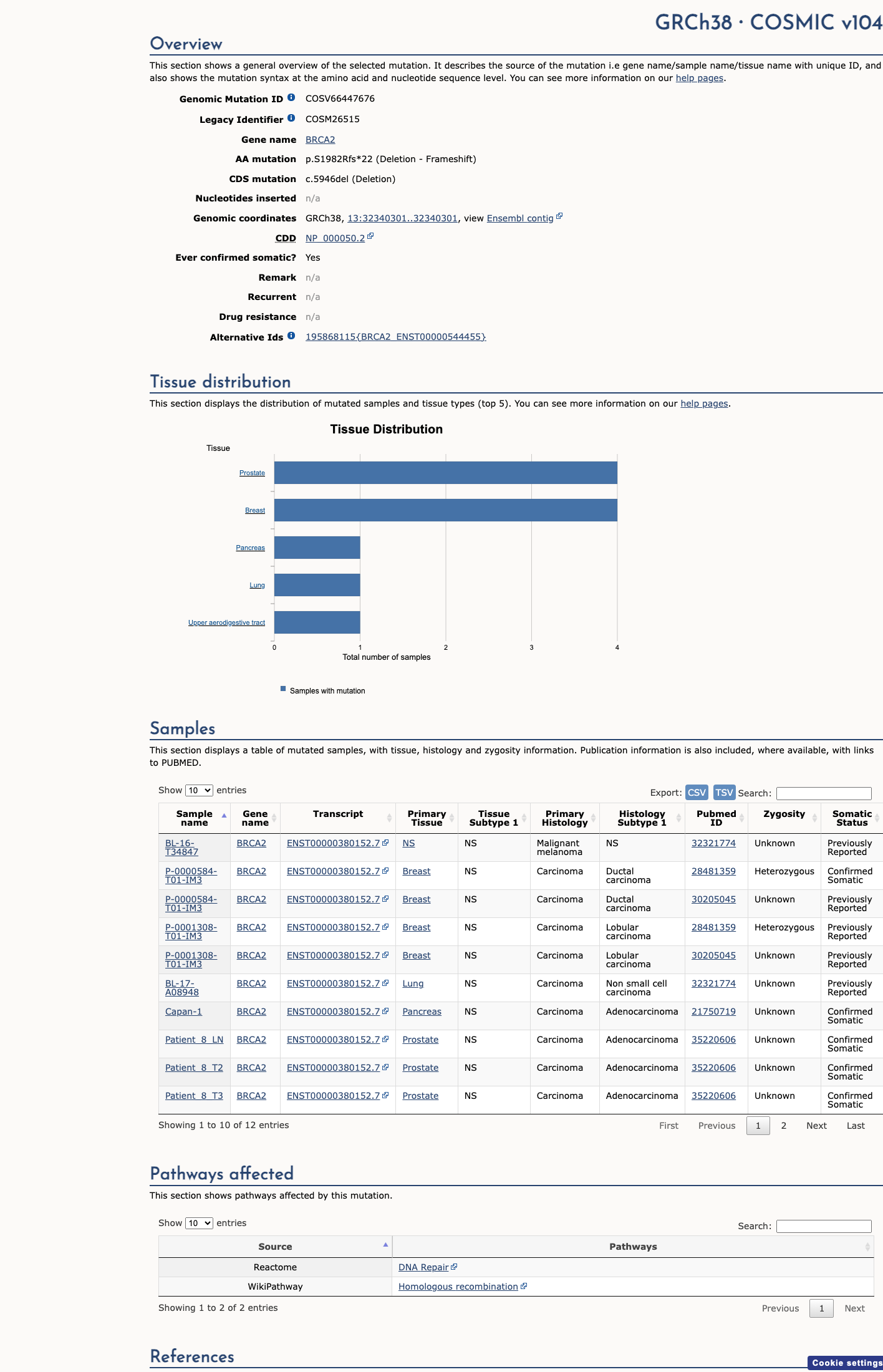Click external icon in BL-16-T34847 transcript cell

click(x=385, y=843)
